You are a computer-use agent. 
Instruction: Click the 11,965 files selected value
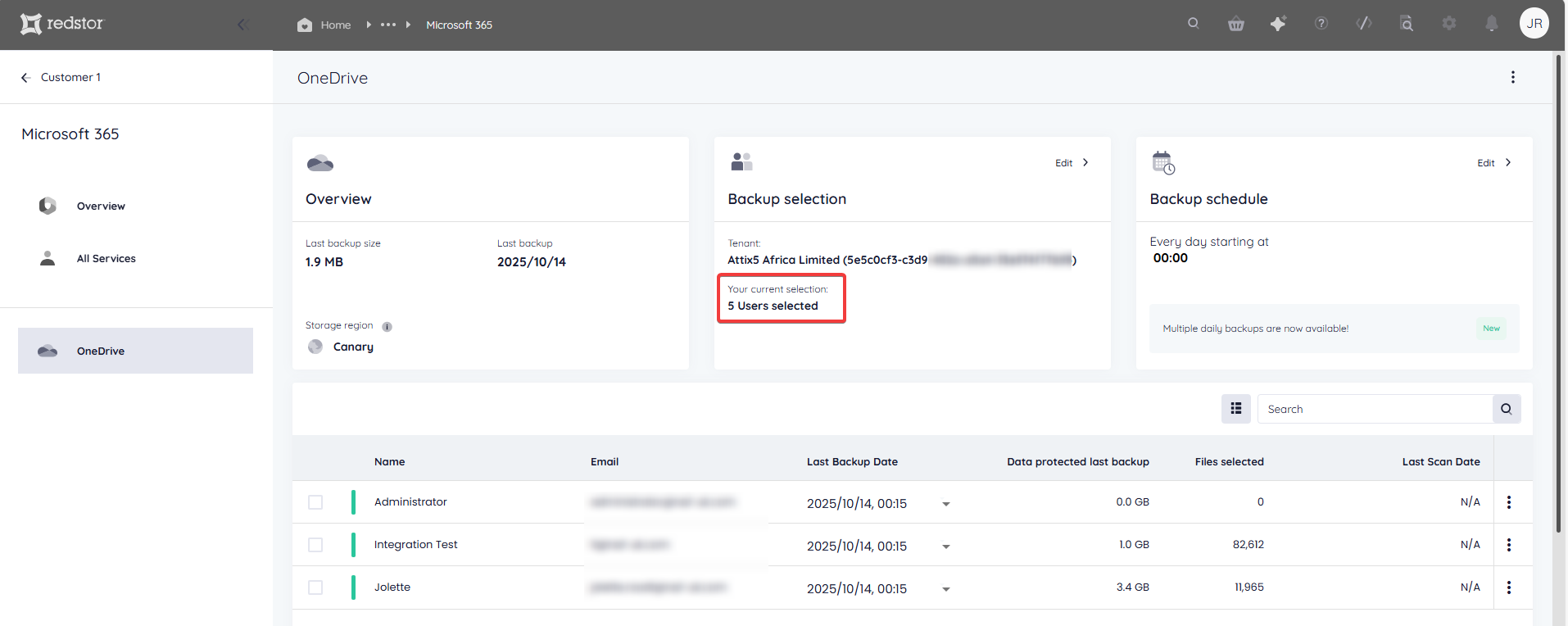1249,587
